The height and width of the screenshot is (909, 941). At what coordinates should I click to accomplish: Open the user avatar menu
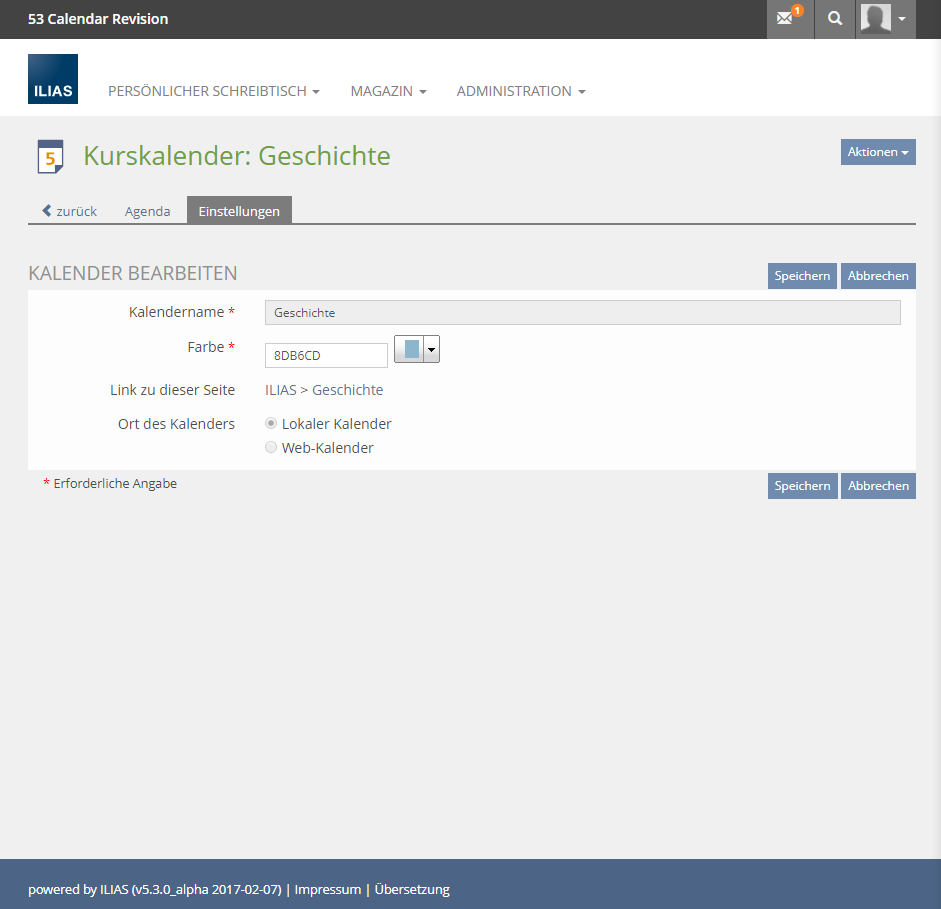(x=885, y=19)
